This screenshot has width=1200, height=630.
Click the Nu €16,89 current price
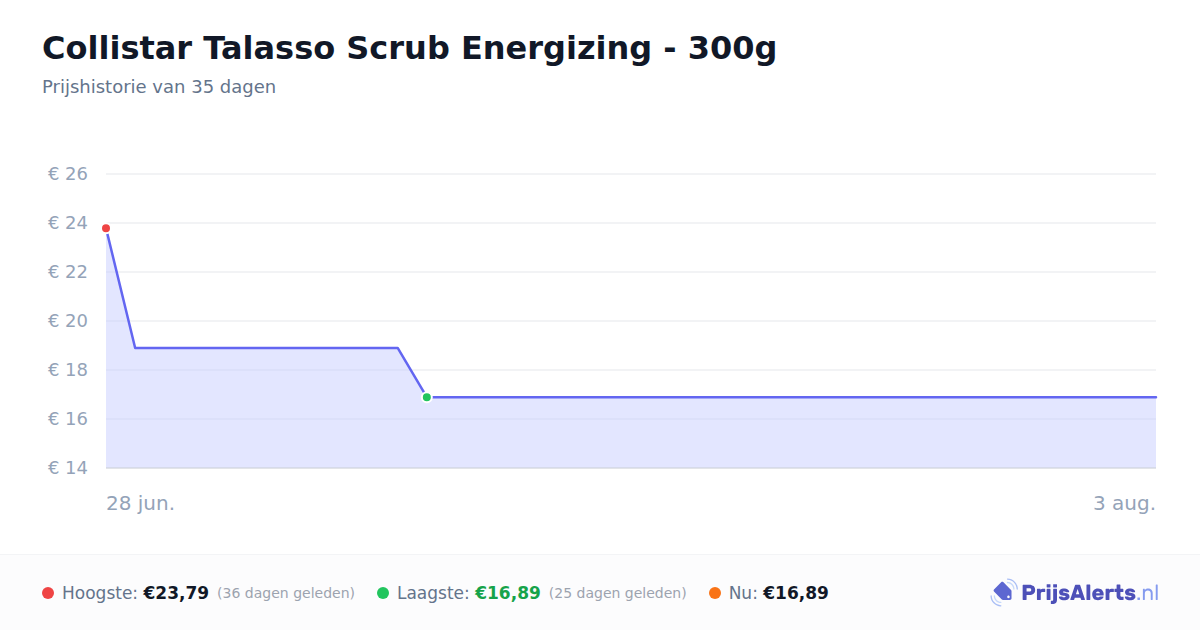(796, 593)
